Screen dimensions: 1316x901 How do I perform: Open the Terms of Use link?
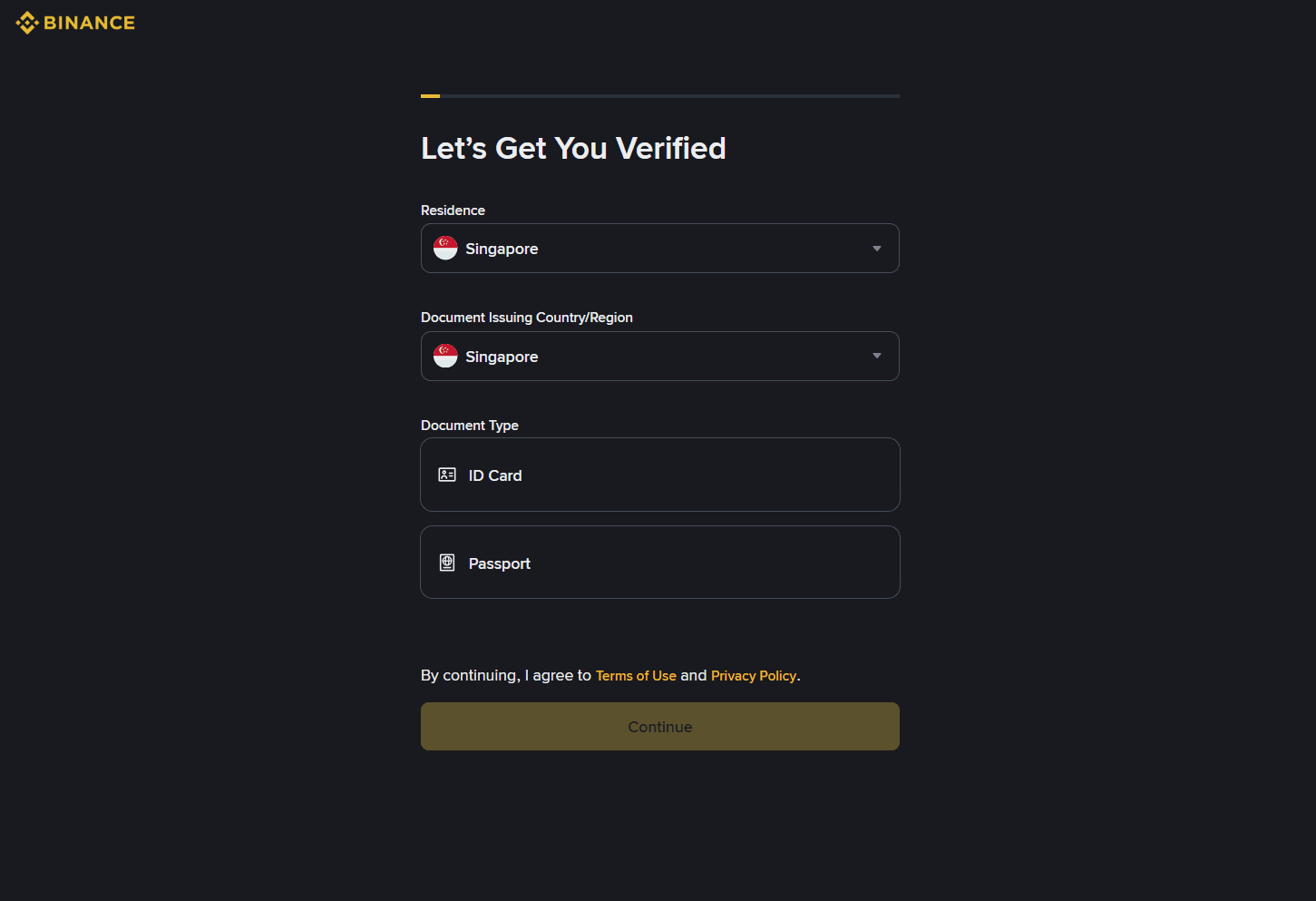pos(636,676)
